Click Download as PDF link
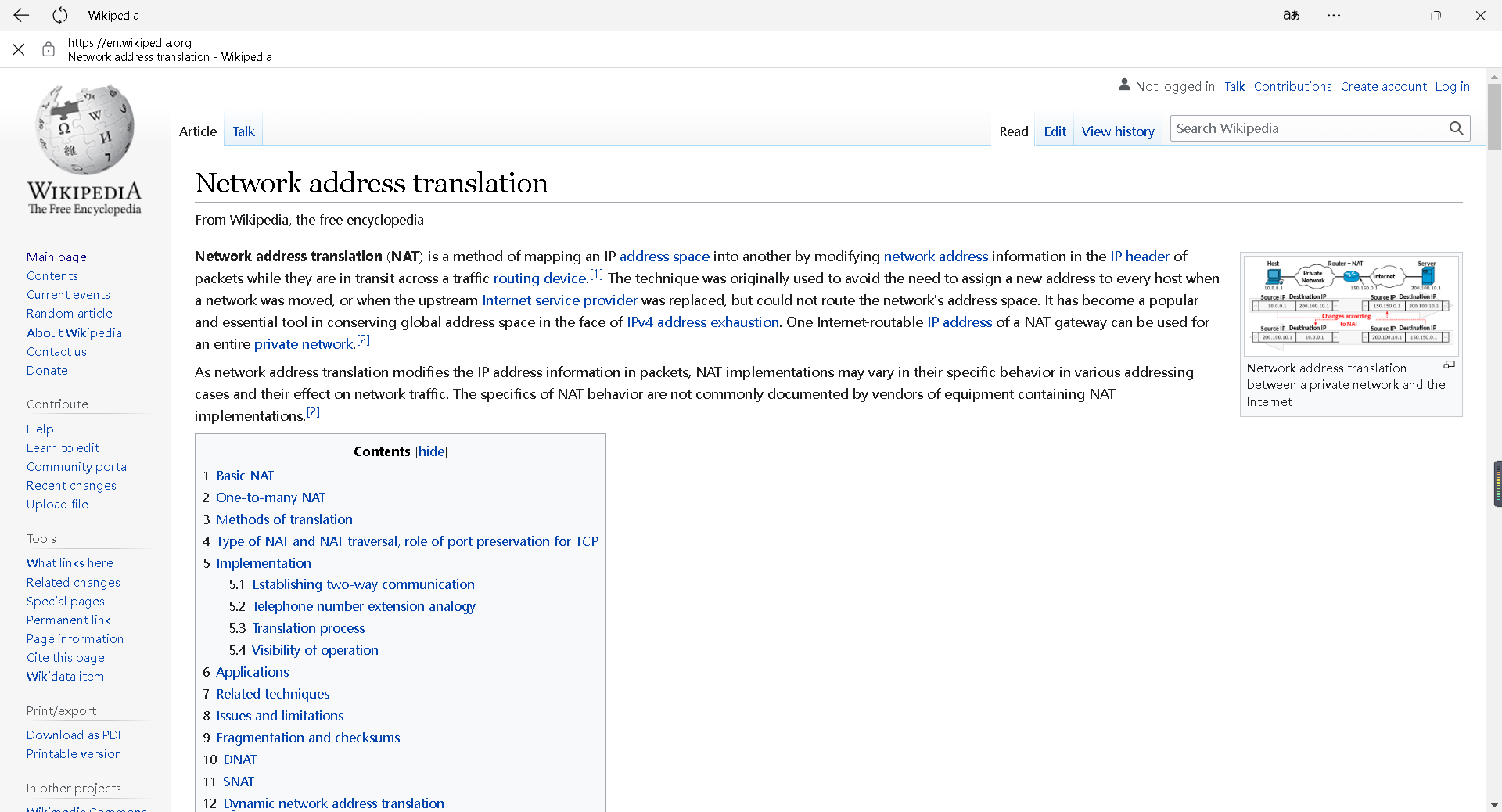This screenshot has width=1502, height=812. 75,735
